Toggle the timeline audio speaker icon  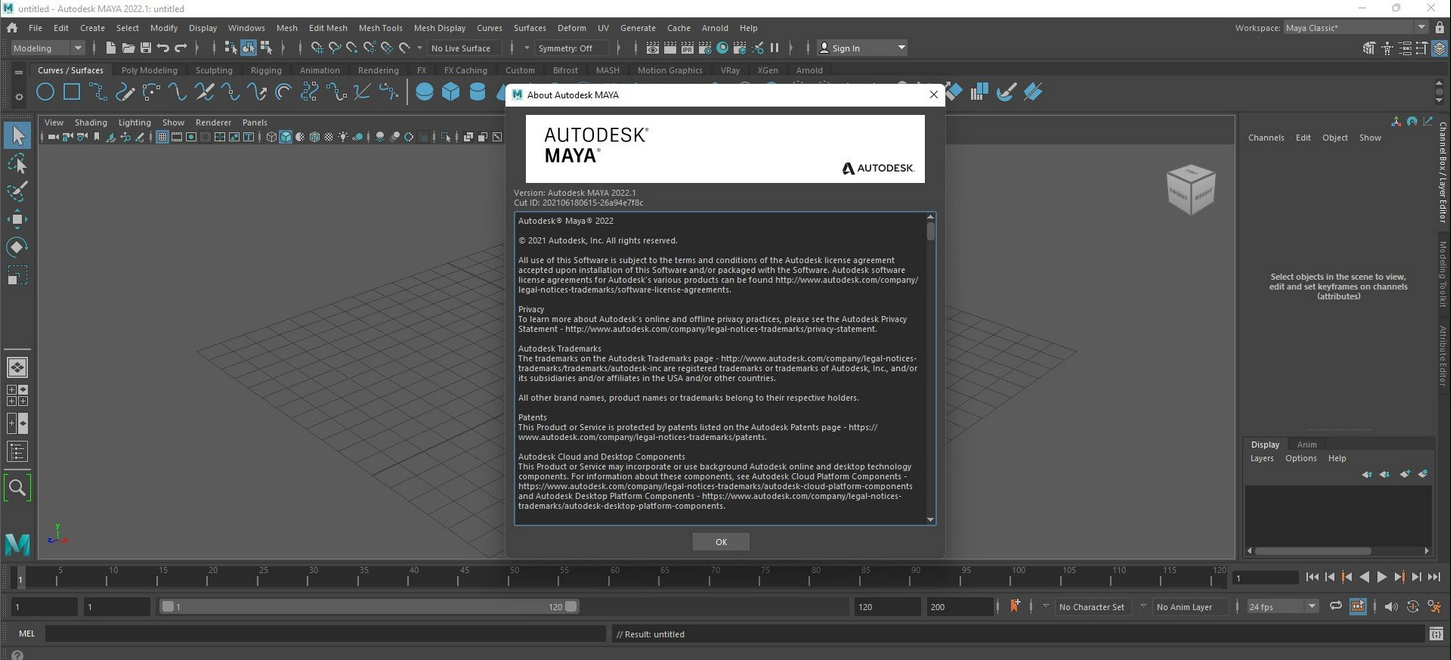pos(1390,606)
